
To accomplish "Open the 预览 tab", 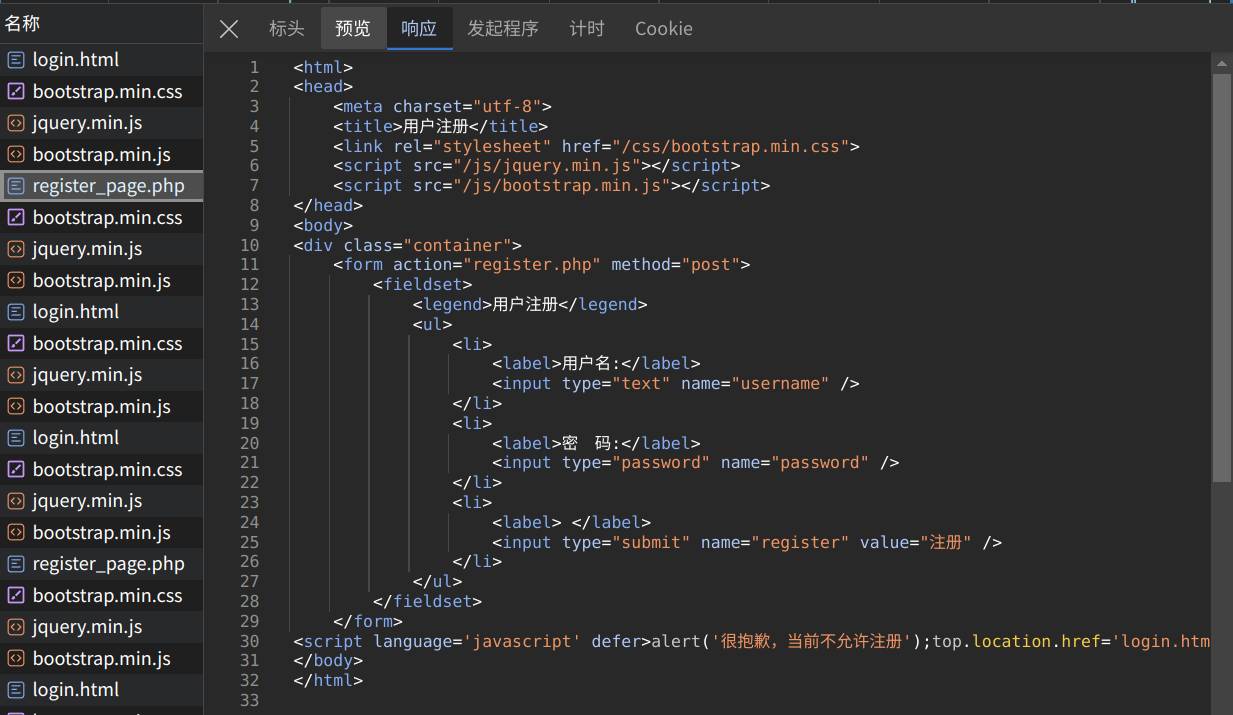I will (353, 29).
